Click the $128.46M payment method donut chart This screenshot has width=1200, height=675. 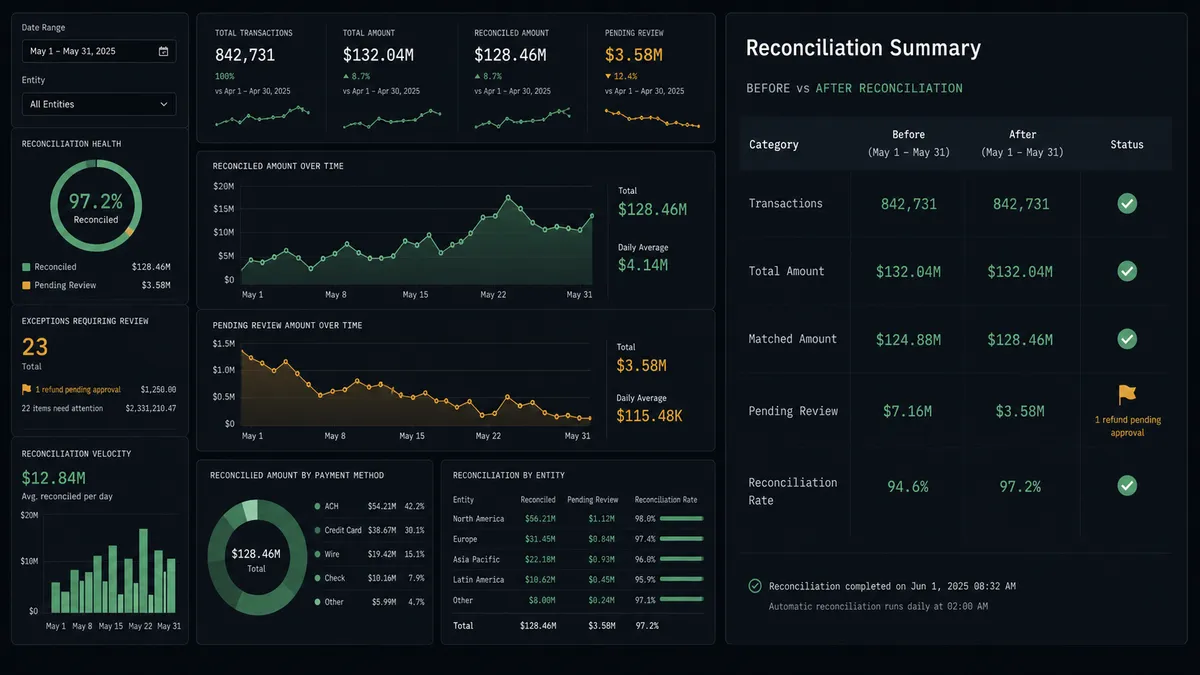click(x=256, y=559)
